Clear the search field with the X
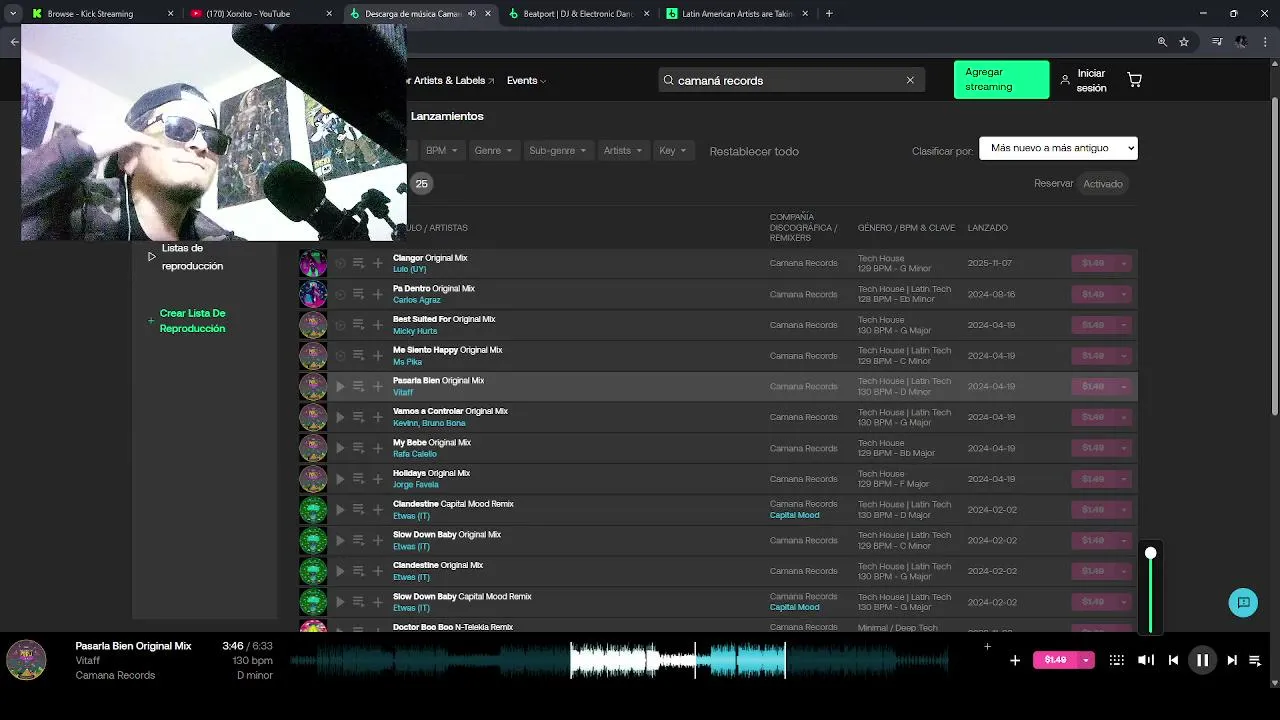 (x=910, y=80)
